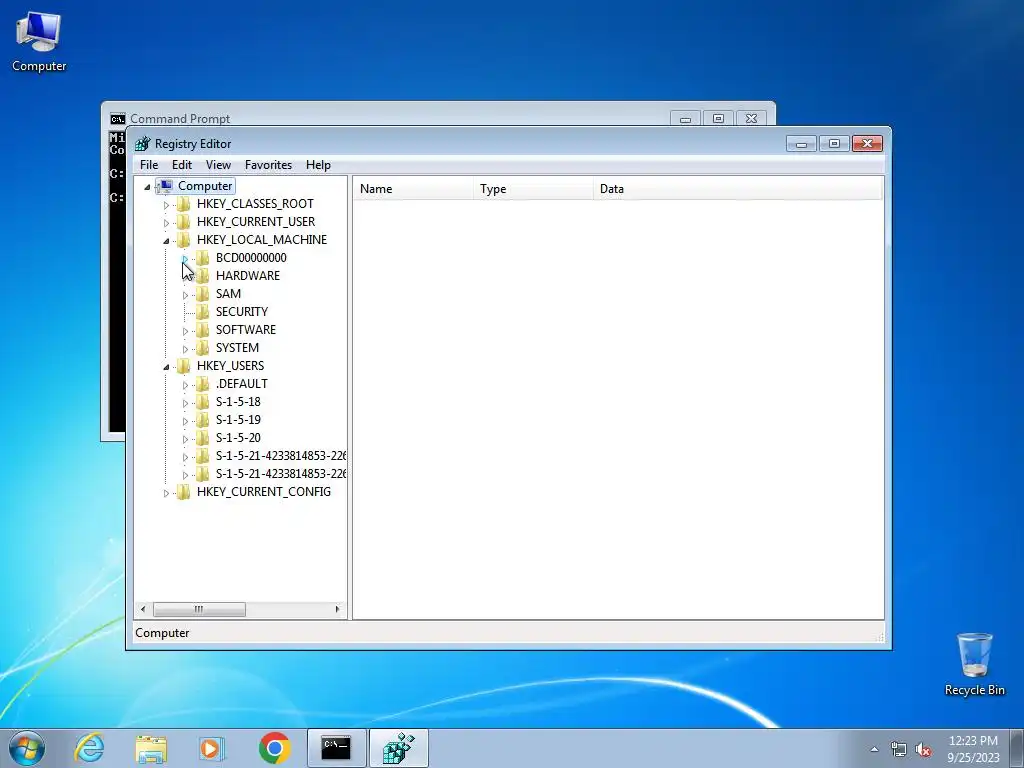Click the BCD00000000 folder icon
Screen dimensions: 1024x768
(203, 258)
